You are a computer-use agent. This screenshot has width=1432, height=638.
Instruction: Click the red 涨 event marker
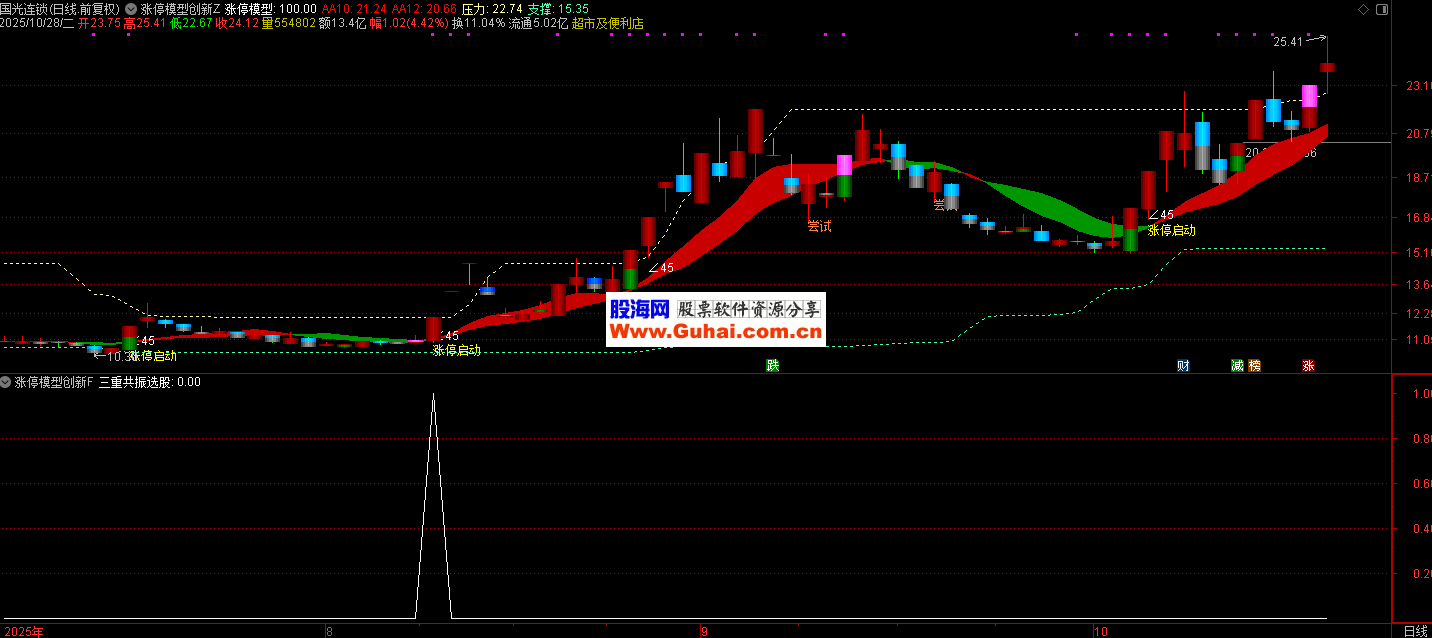(x=1308, y=366)
